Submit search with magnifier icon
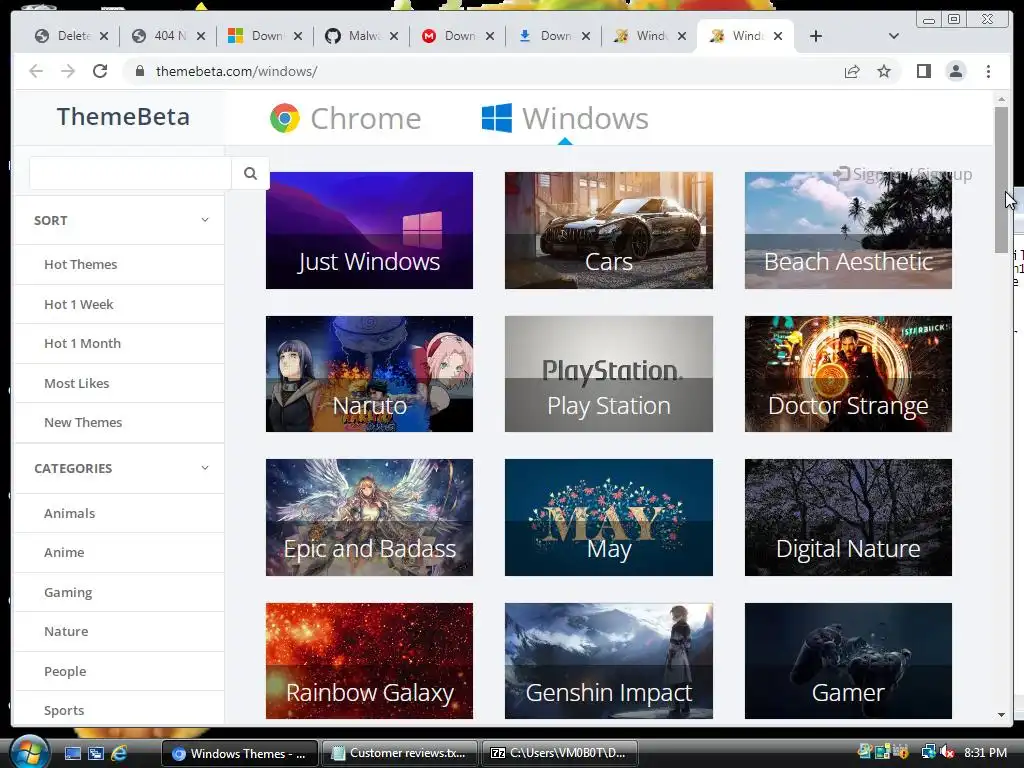Screen dimensions: 1024x768 pyautogui.click(x=250, y=173)
